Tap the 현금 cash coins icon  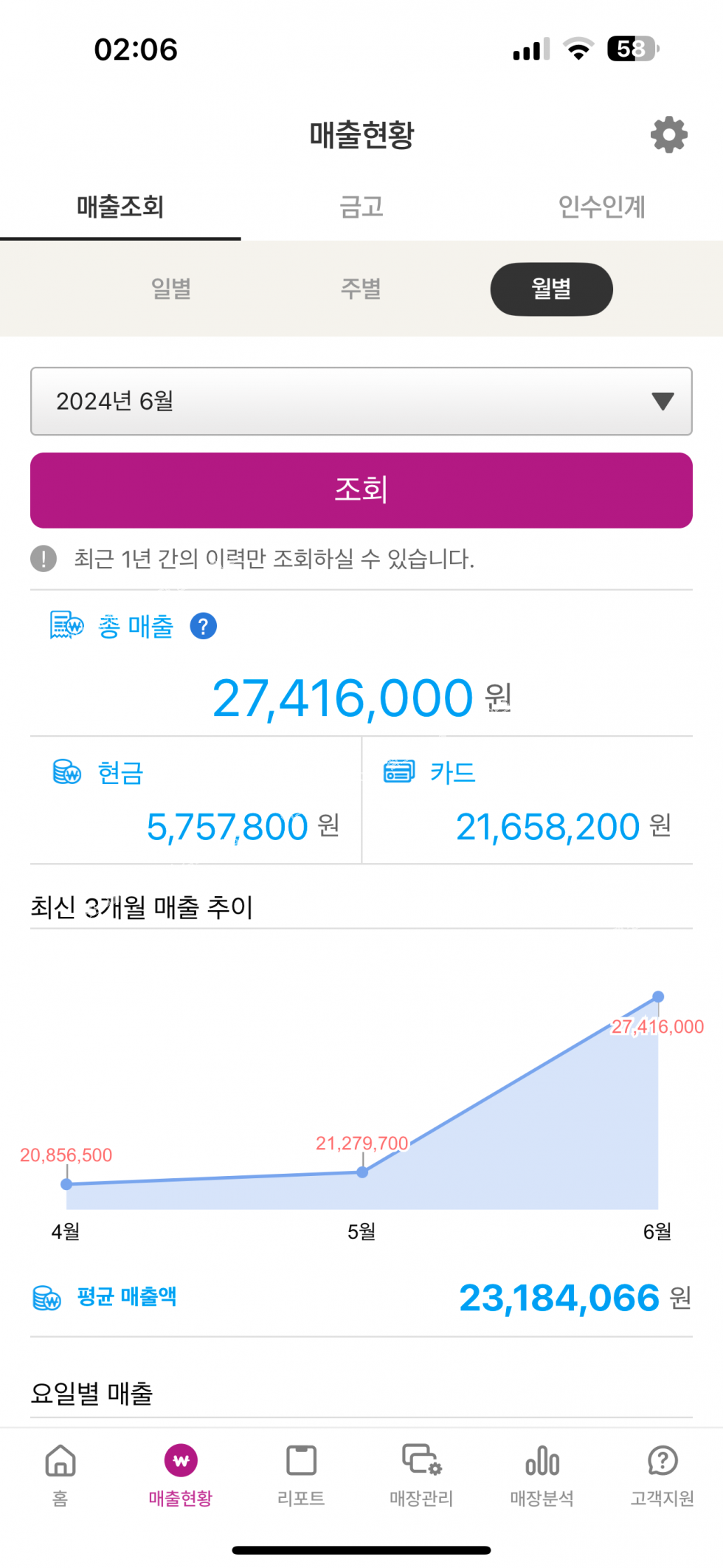pos(67,772)
